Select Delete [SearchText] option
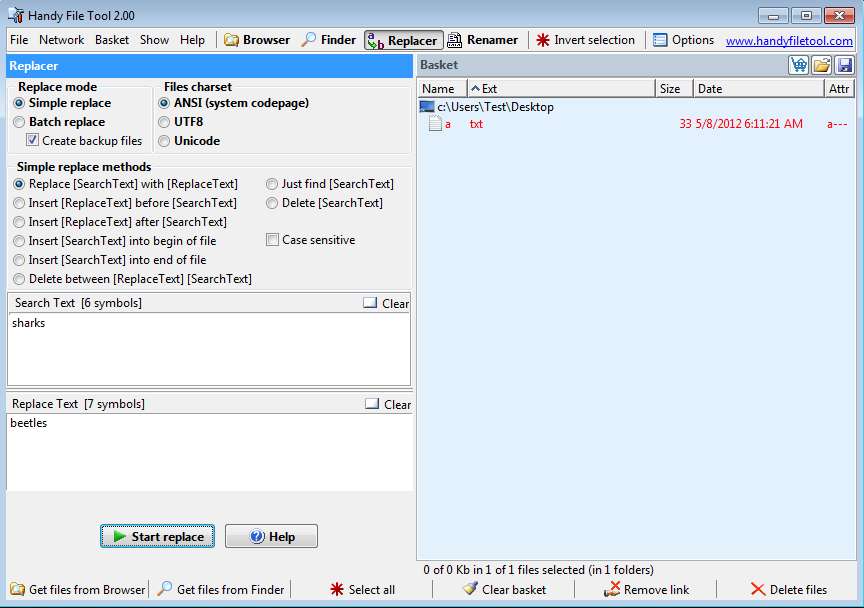The width and height of the screenshot is (864, 608). [x=324, y=203]
